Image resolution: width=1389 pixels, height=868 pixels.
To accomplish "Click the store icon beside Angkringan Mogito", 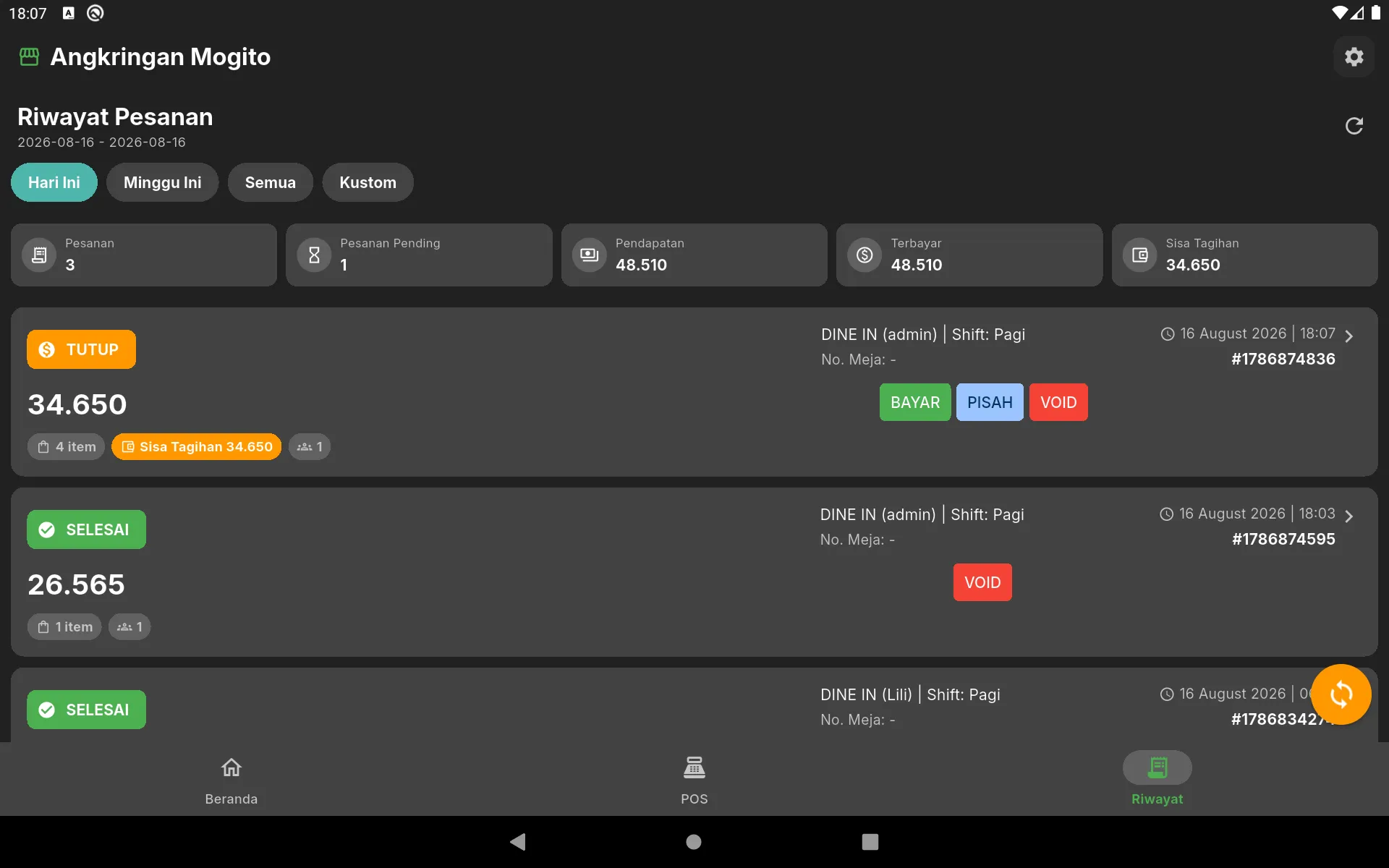I will [x=29, y=56].
